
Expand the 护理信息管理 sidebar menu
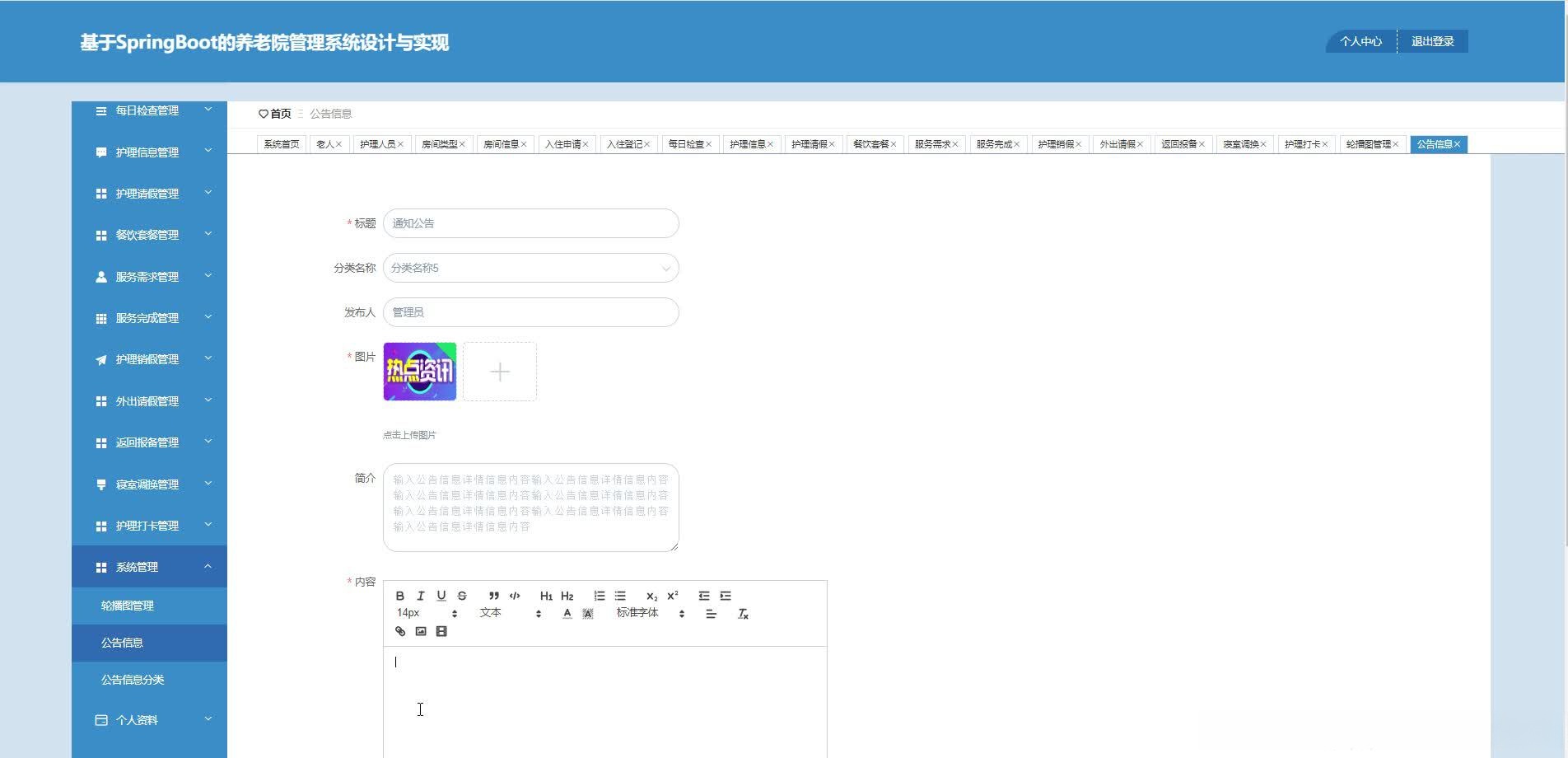[x=149, y=152]
